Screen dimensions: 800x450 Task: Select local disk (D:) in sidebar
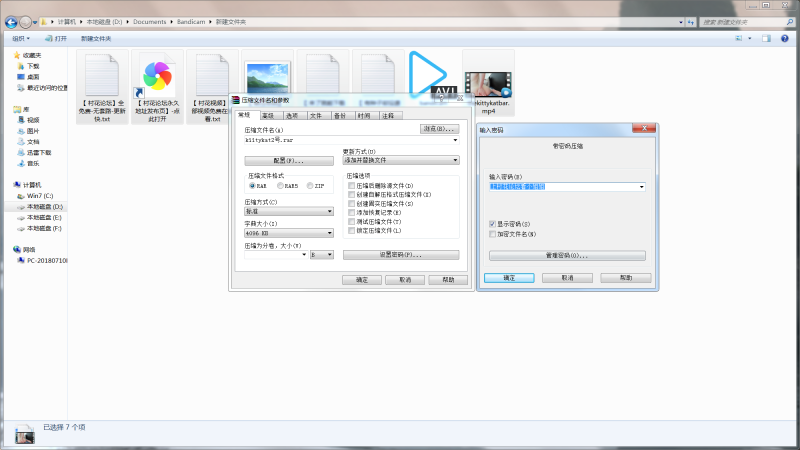click(40, 207)
